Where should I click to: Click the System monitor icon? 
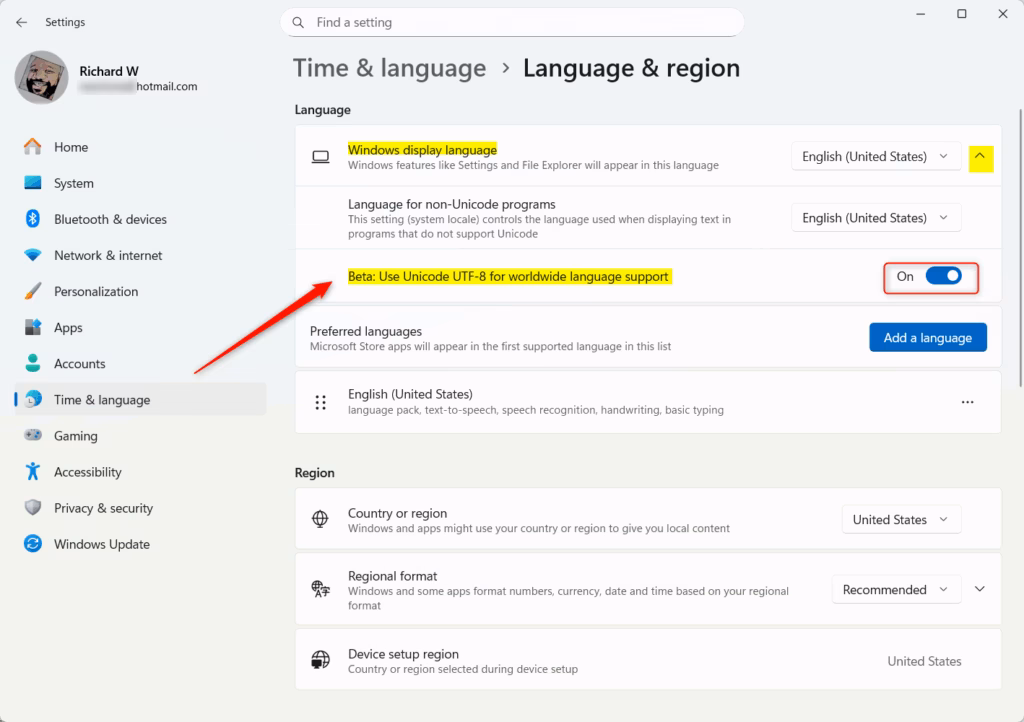click(32, 183)
